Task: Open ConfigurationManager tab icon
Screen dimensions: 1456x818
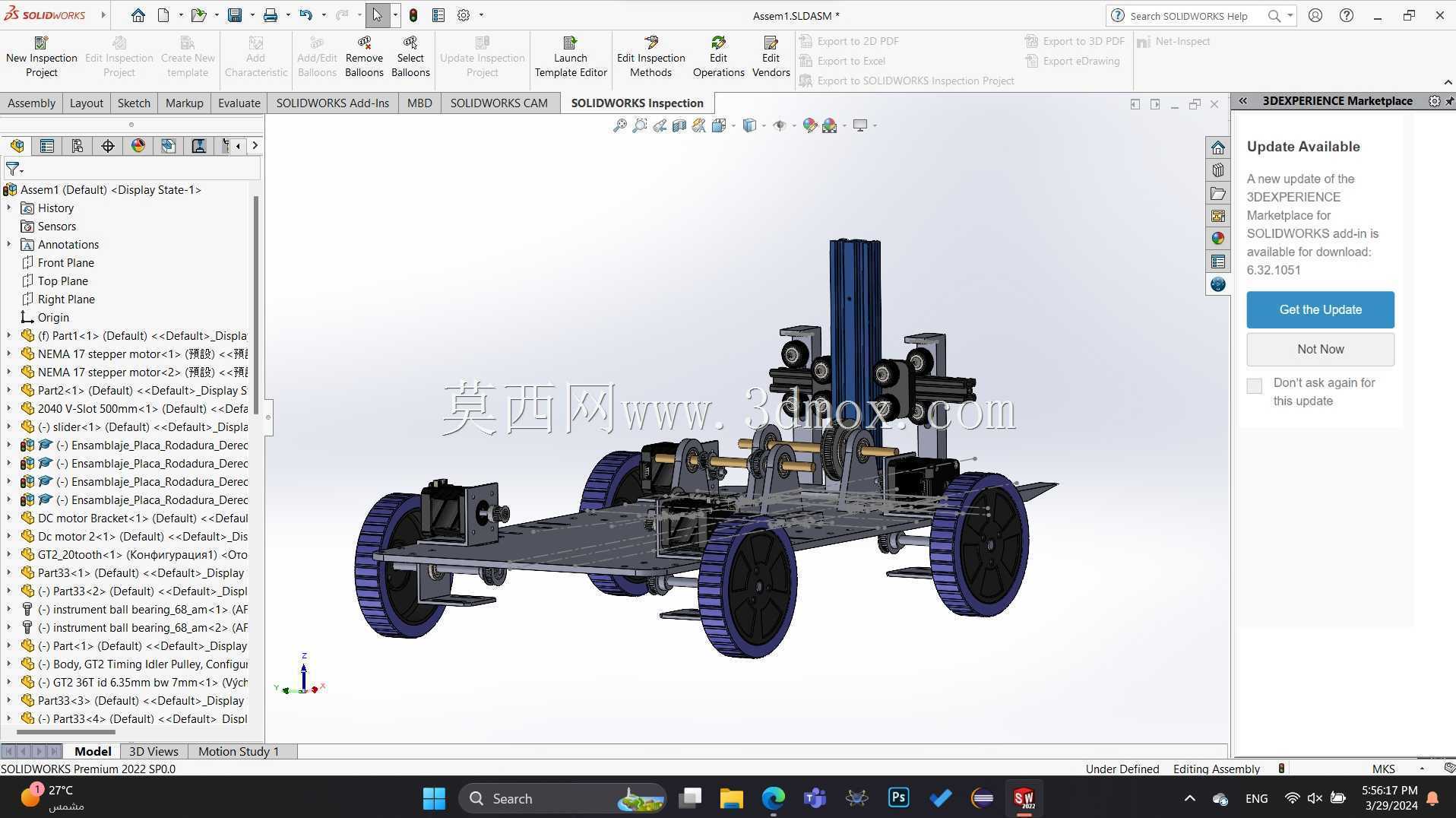Action: [78, 146]
